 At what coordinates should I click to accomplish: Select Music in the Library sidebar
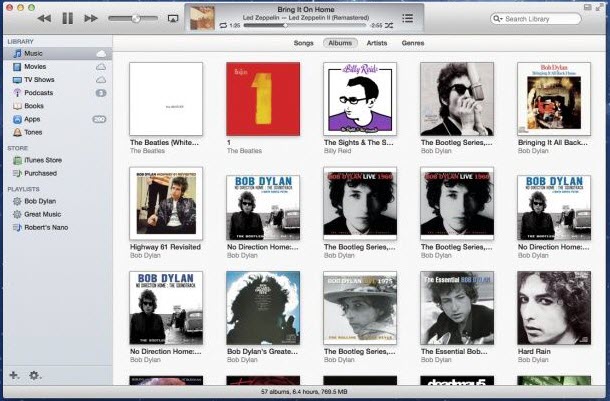[x=58, y=54]
